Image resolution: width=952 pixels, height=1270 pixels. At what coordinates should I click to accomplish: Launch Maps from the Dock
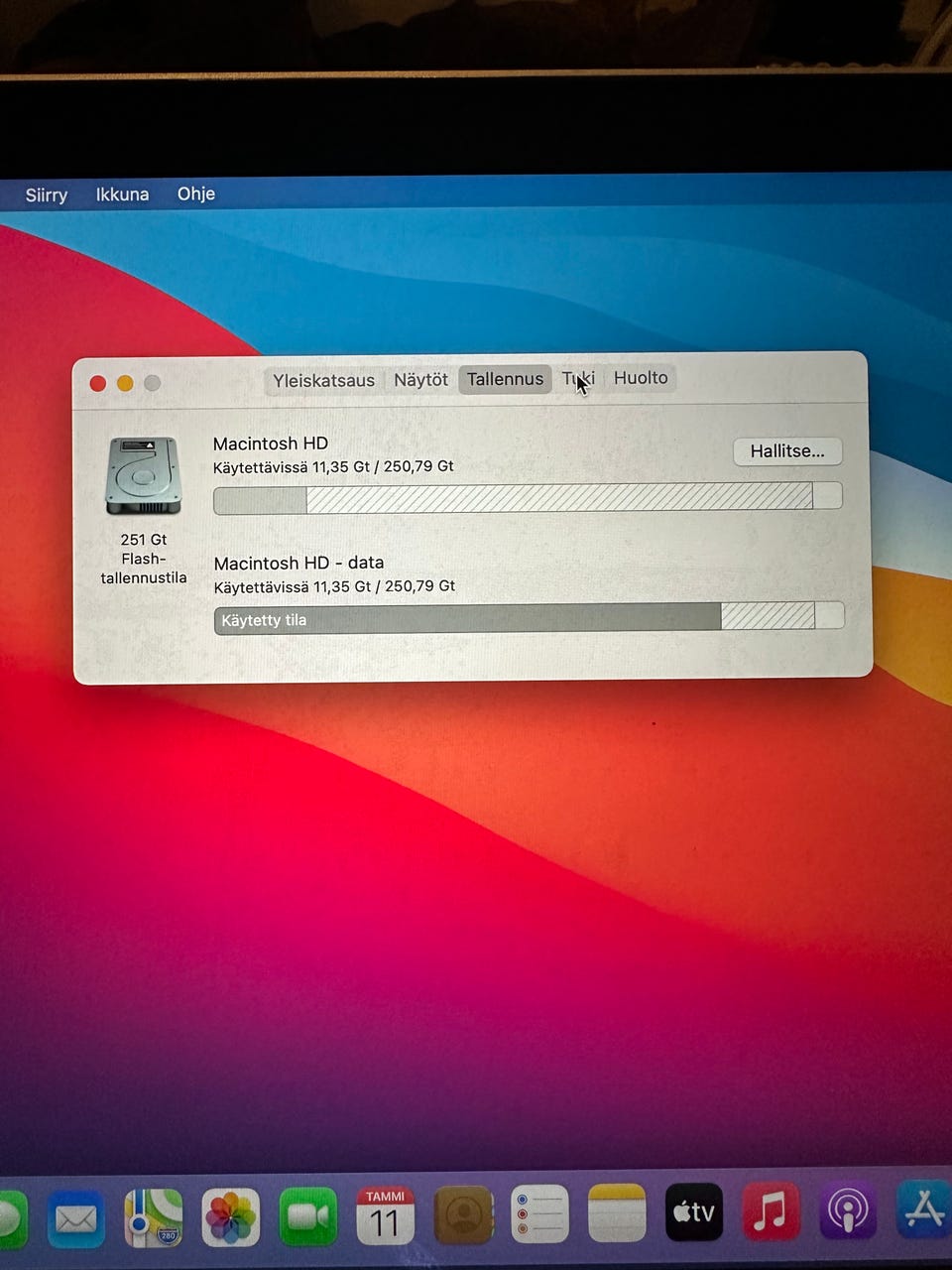tap(154, 1217)
